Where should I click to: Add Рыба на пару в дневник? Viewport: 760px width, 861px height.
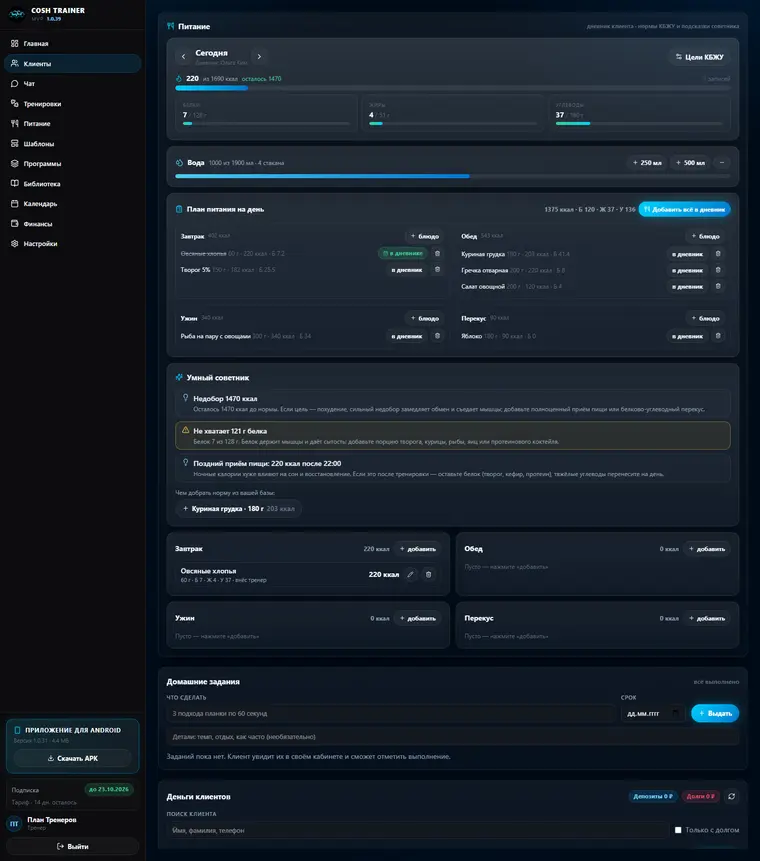click(x=406, y=336)
